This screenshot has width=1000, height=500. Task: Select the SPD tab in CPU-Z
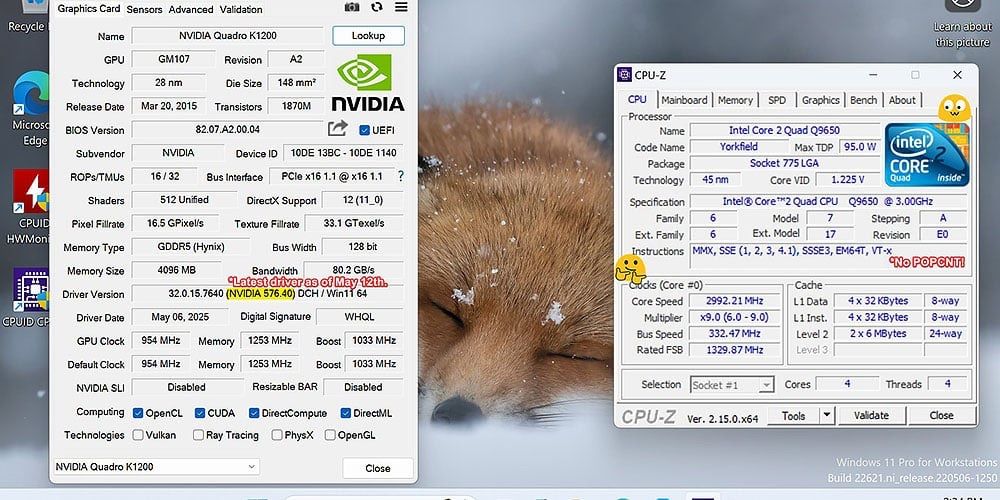(x=777, y=100)
